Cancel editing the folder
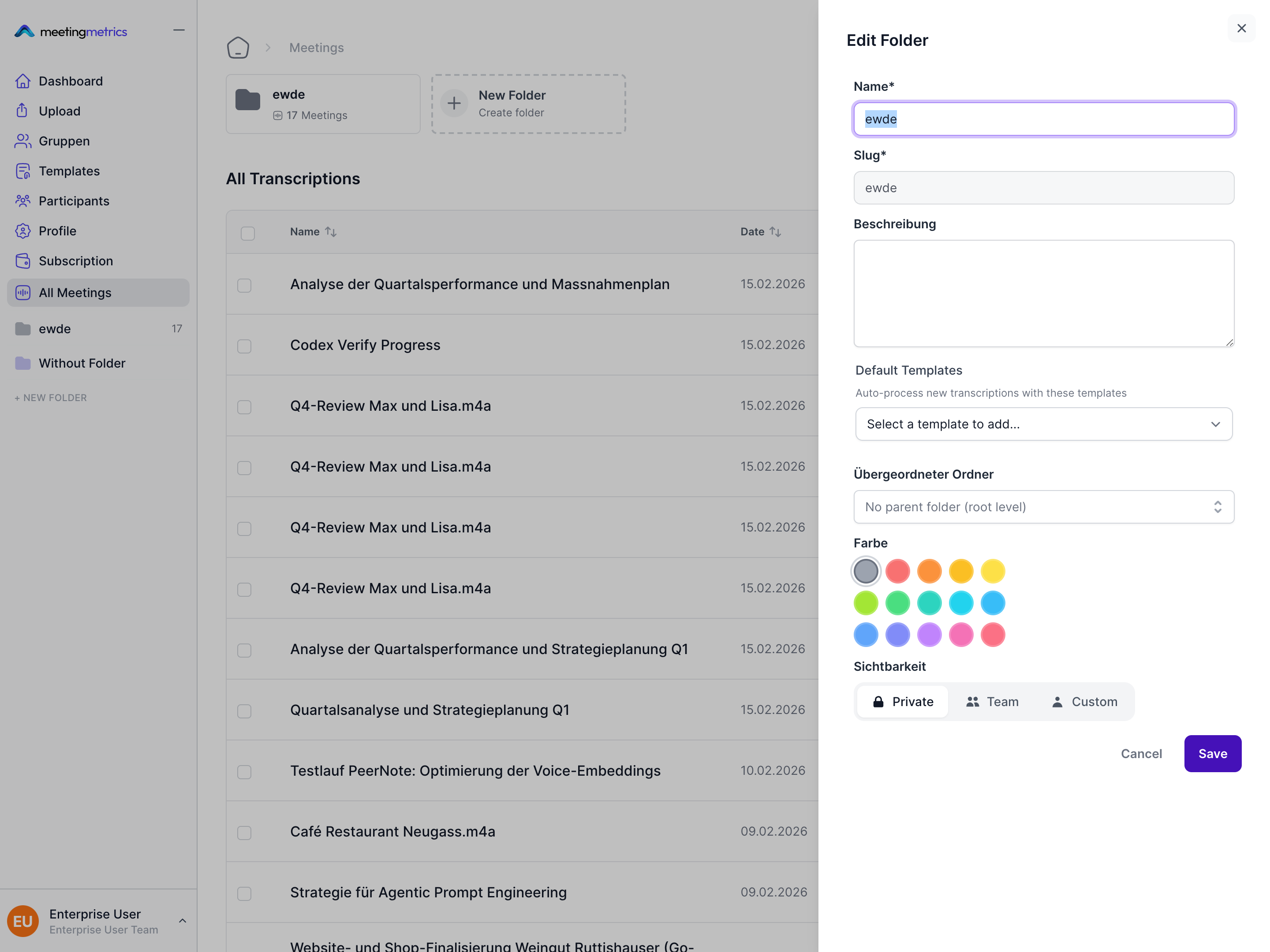 point(1141,754)
